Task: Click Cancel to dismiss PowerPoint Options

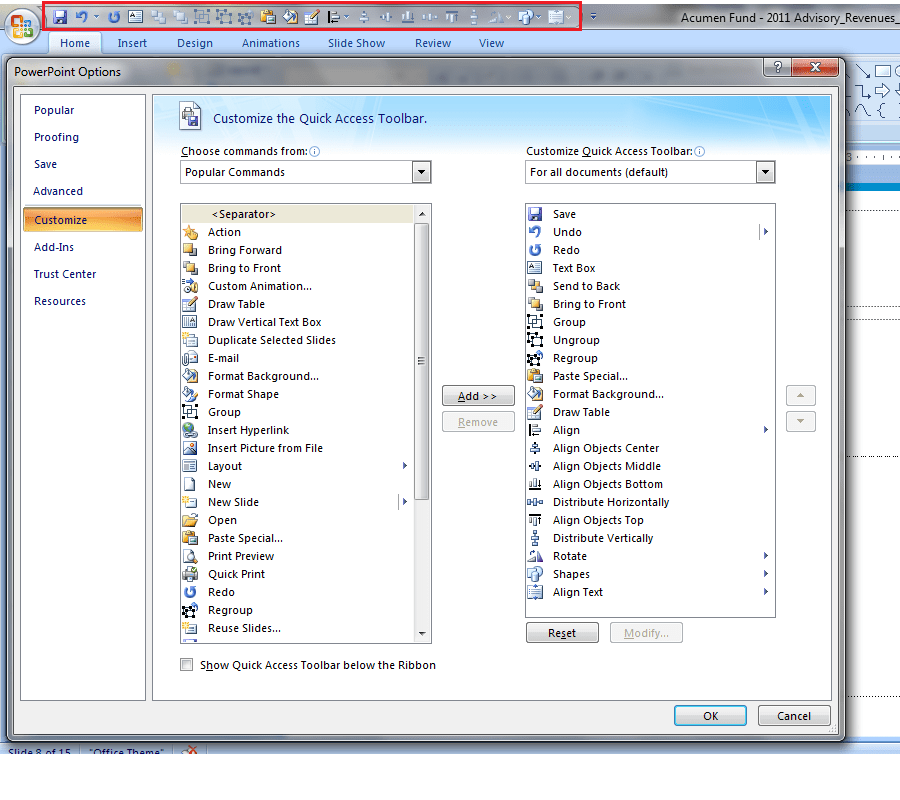Action: (x=794, y=716)
